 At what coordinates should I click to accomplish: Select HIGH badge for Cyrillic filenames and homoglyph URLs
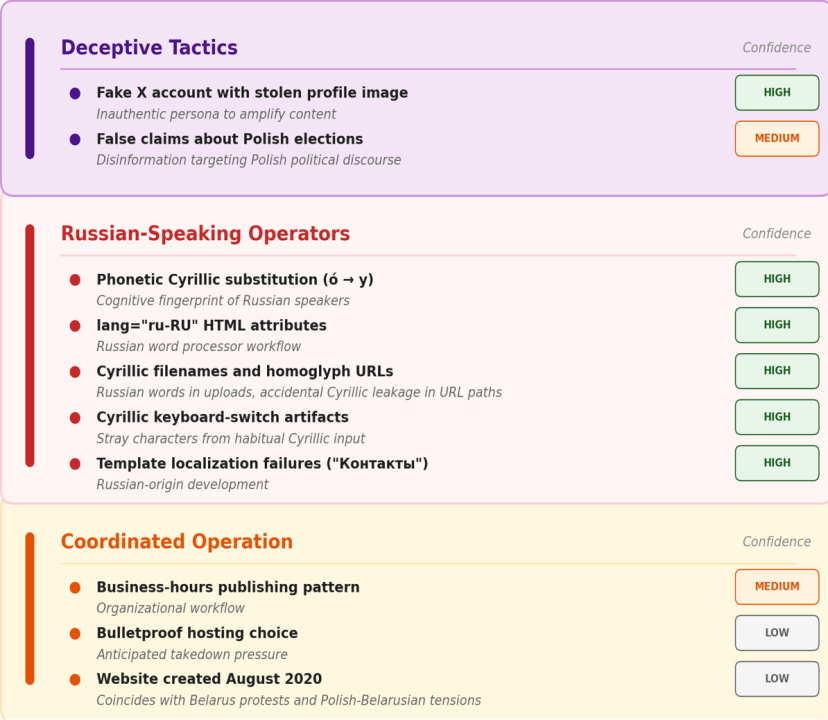tap(776, 371)
